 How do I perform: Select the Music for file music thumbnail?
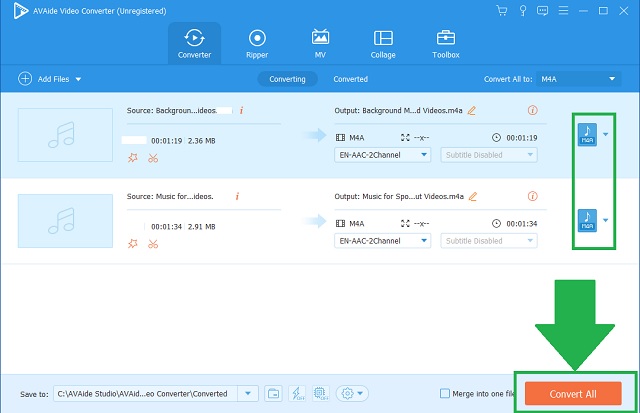65,221
